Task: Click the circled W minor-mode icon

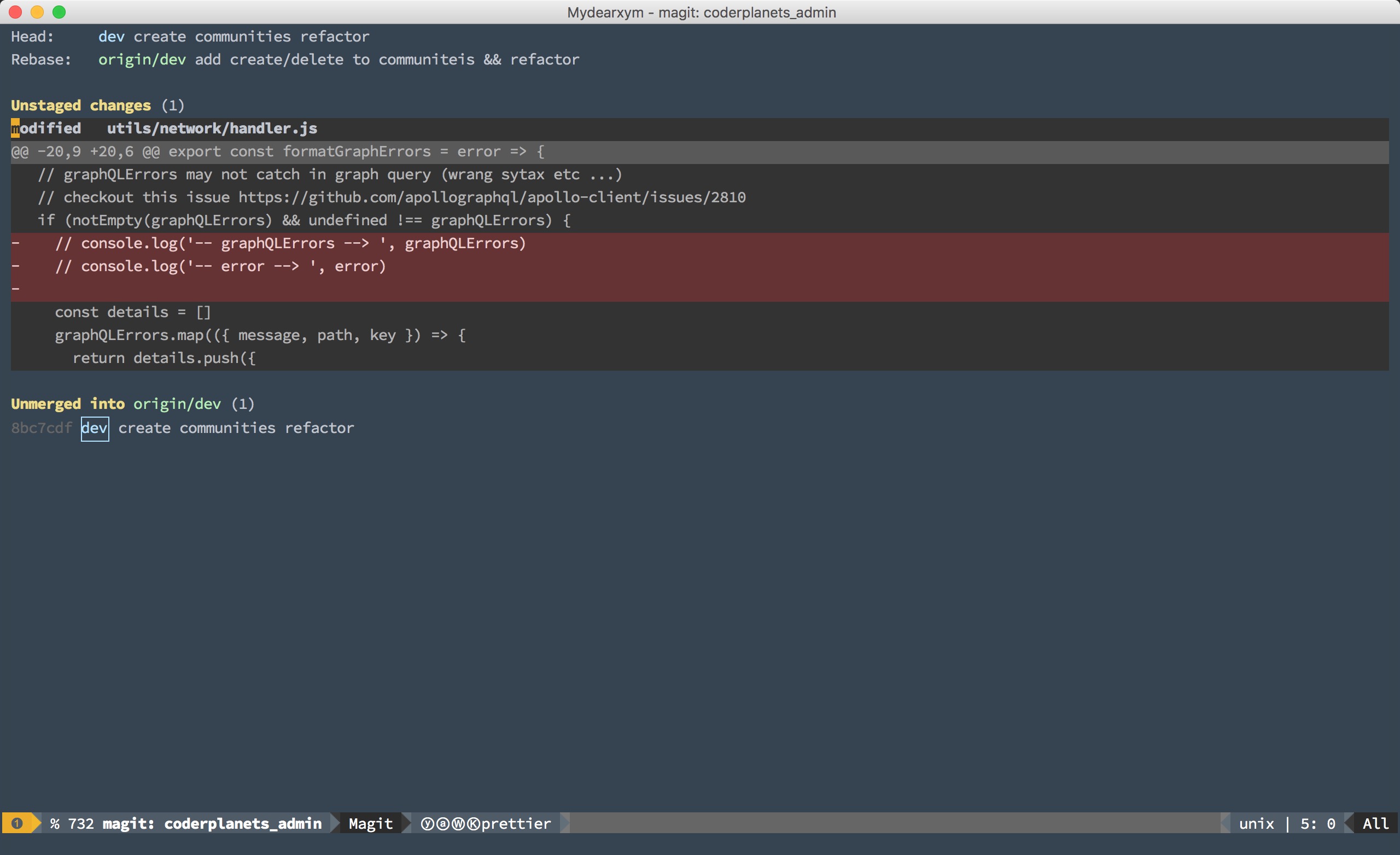Action: tap(458, 823)
